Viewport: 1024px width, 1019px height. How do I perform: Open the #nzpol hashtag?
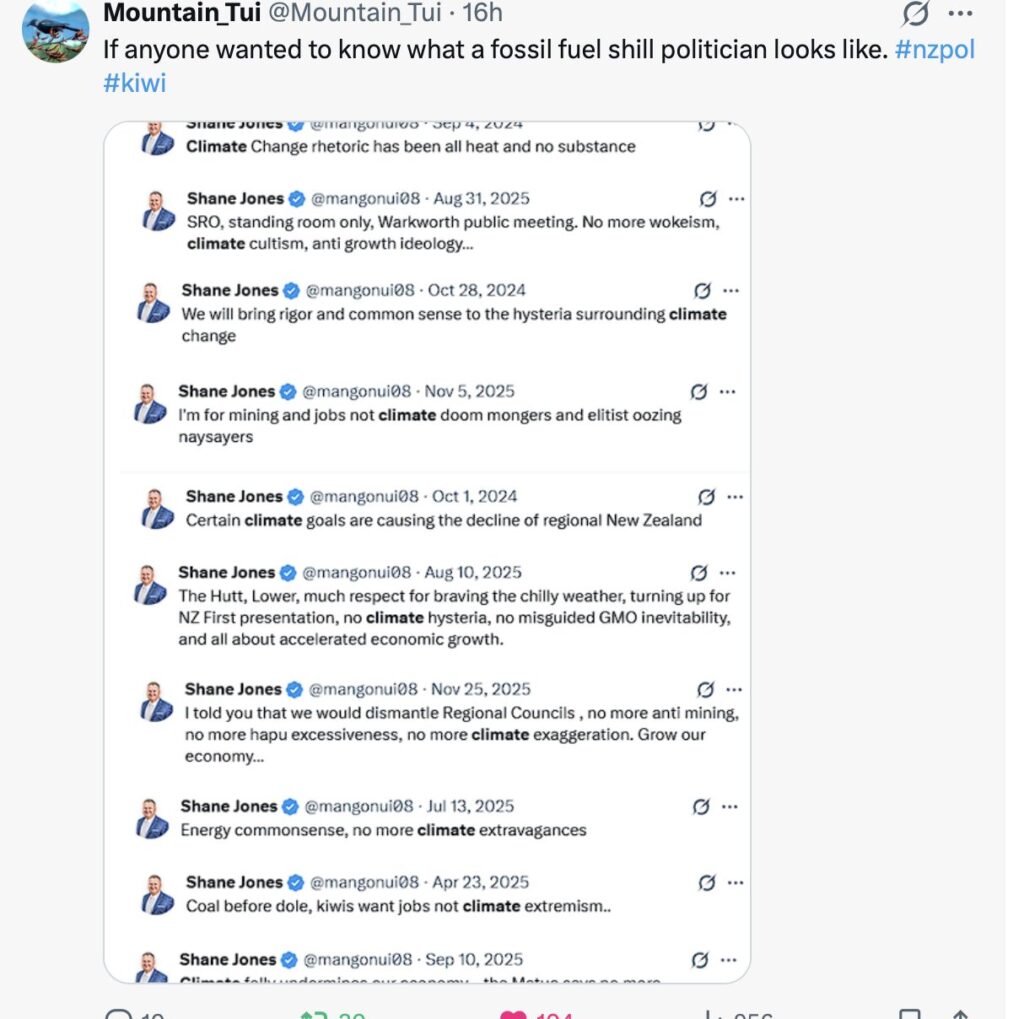(x=934, y=50)
